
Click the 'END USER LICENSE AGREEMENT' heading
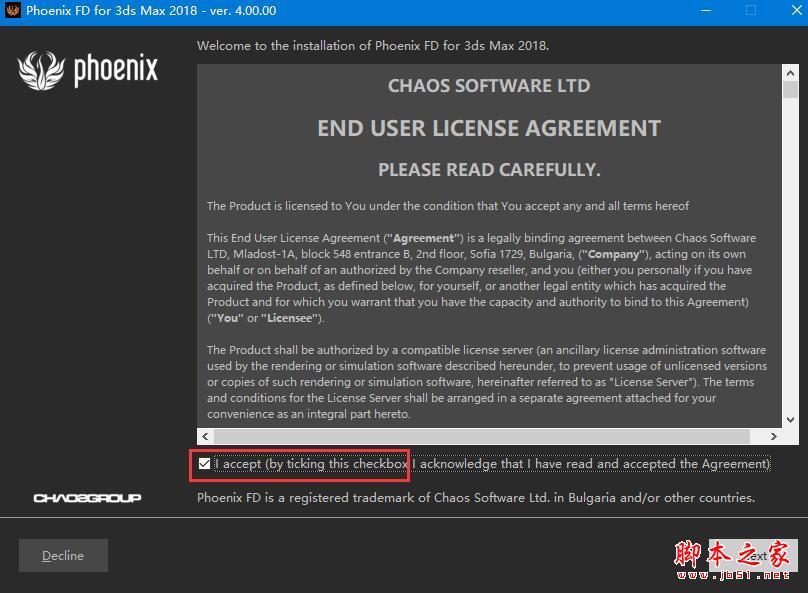tap(489, 128)
